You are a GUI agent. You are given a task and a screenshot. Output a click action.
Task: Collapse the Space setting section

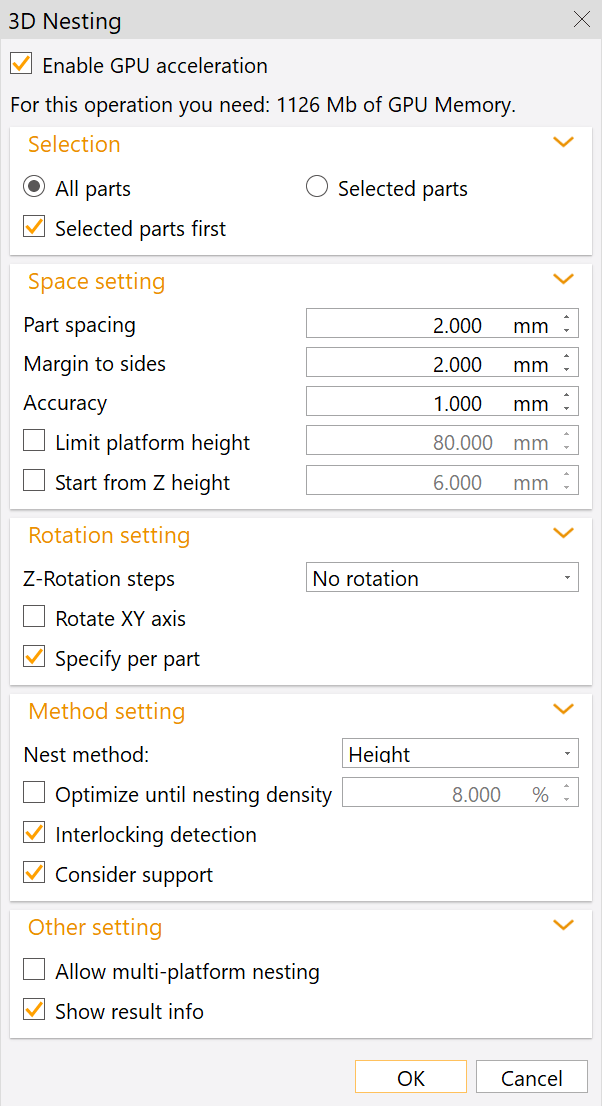(x=563, y=279)
